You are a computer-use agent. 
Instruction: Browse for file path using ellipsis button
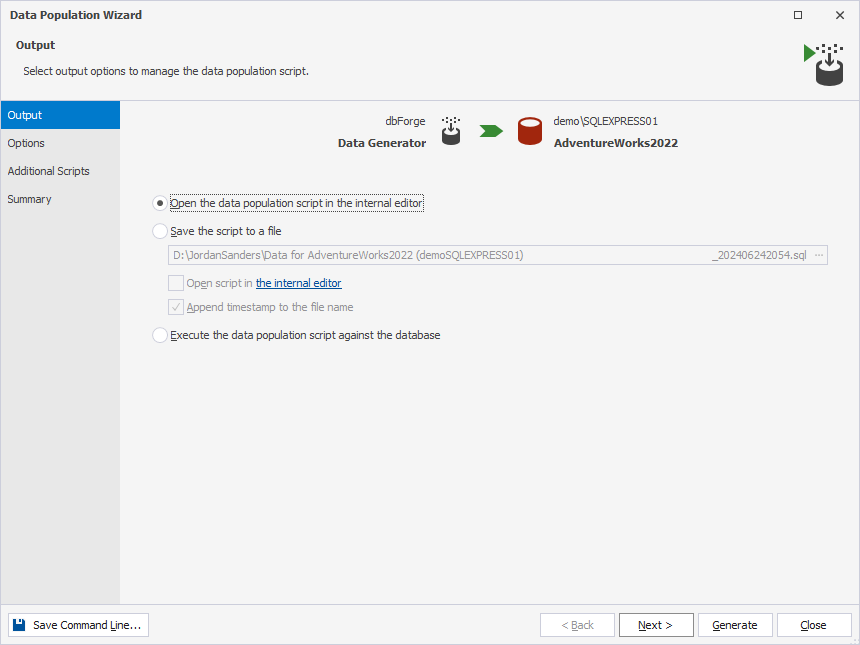(819, 255)
